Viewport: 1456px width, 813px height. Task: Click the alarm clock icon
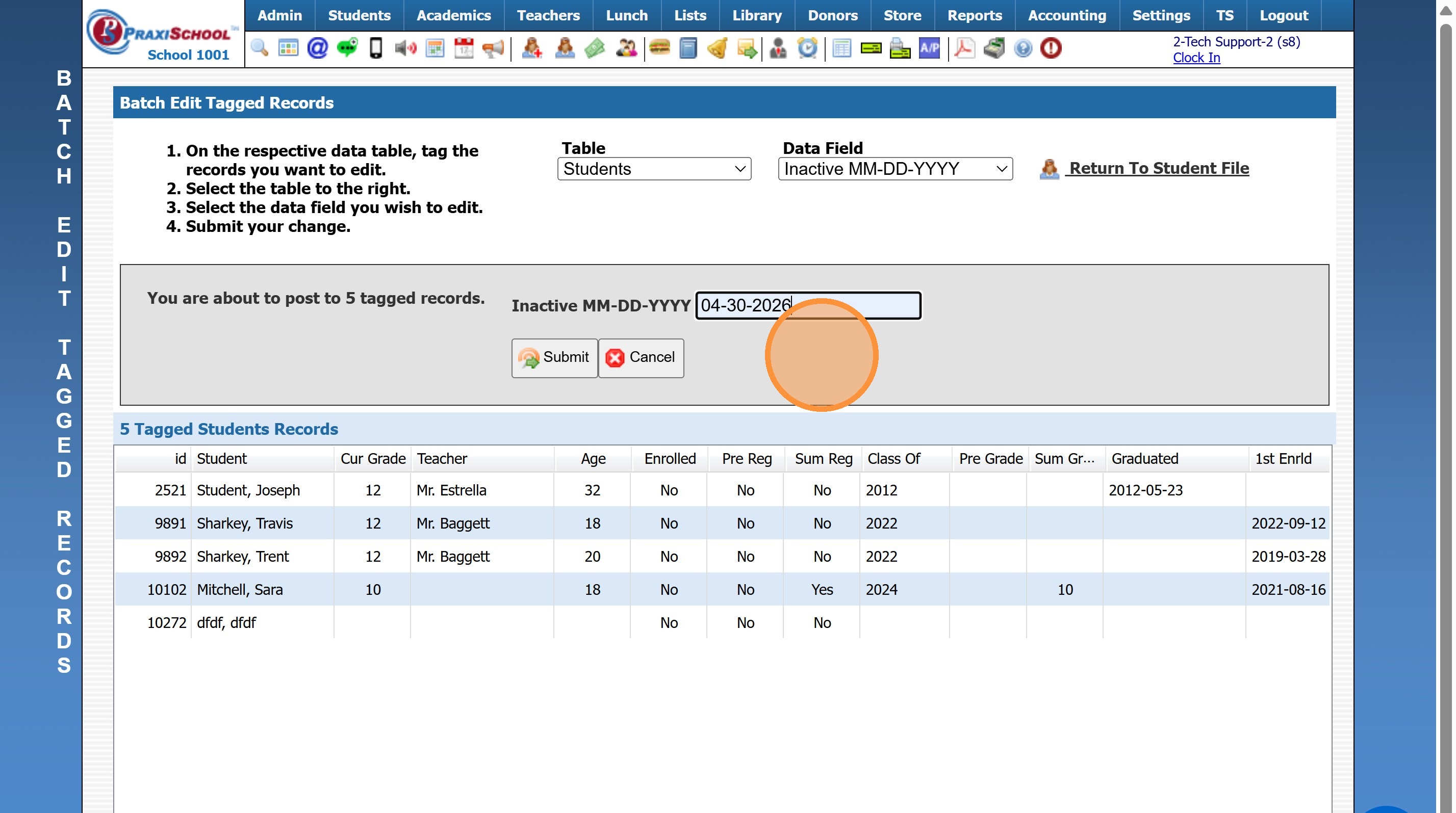click(x=807, y=48)
